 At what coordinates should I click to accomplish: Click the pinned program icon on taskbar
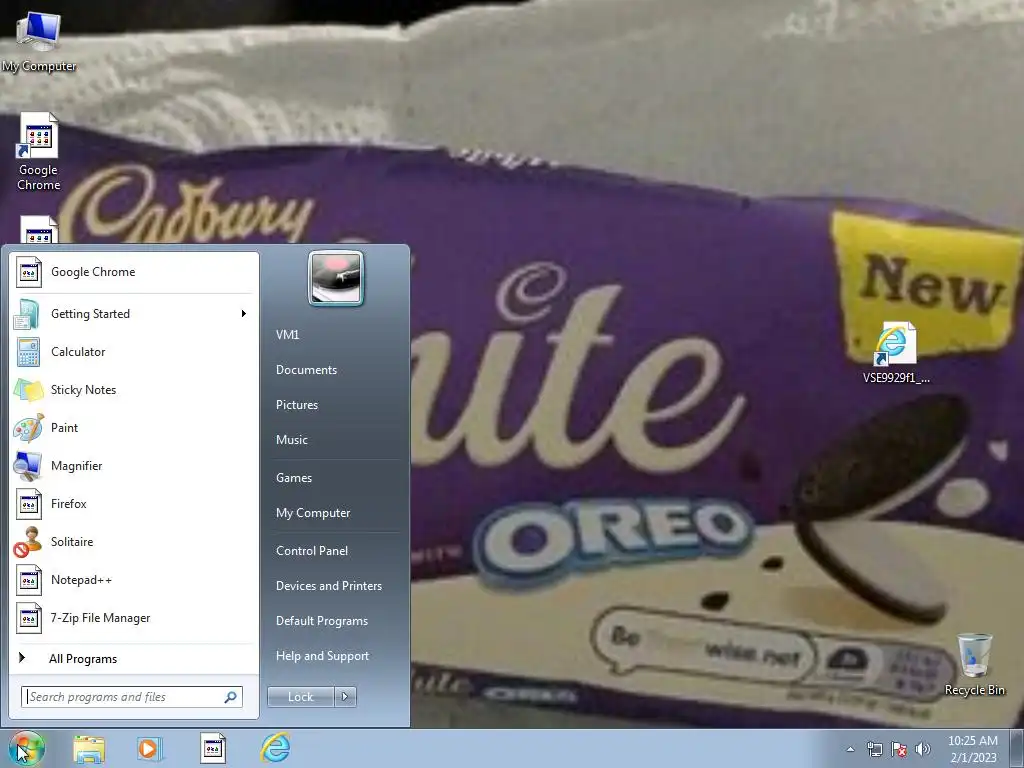[212, 748]
